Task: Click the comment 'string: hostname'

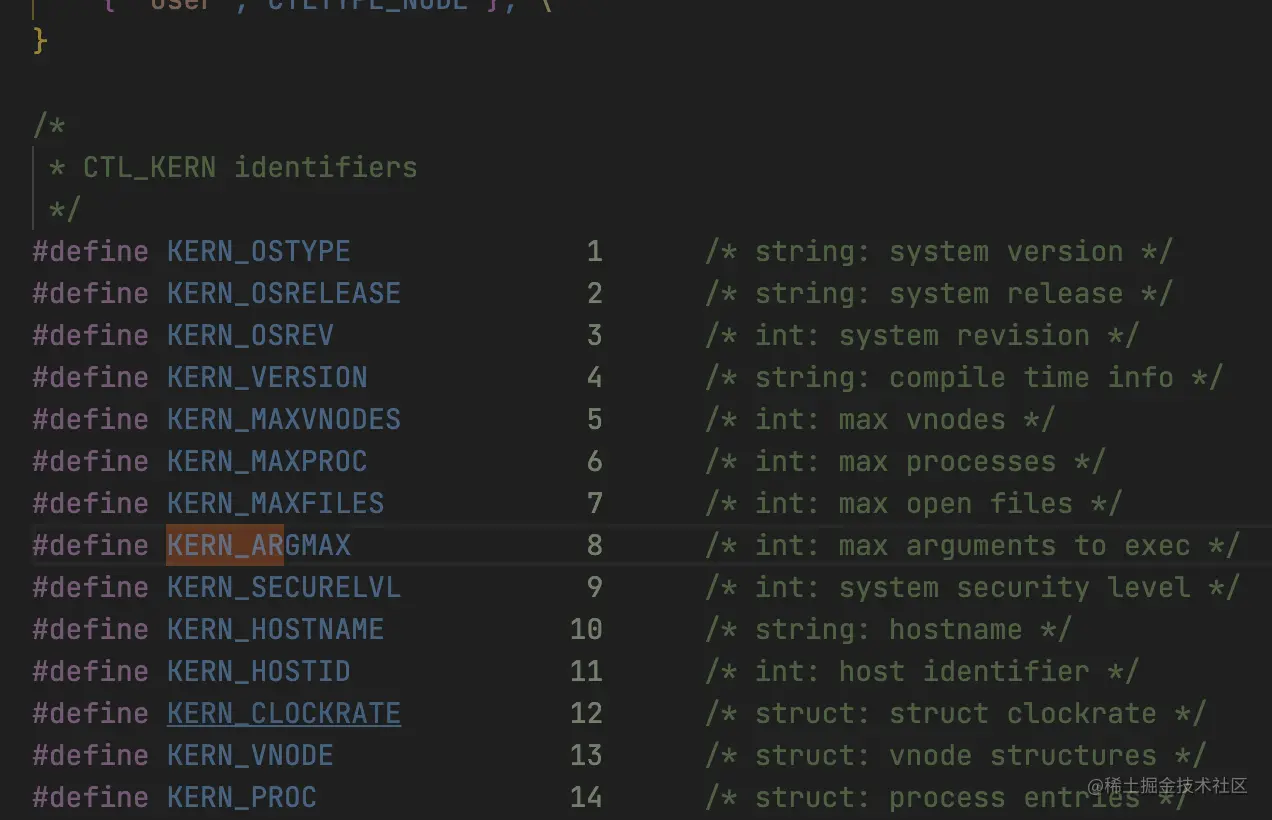Action: [889, 629]
